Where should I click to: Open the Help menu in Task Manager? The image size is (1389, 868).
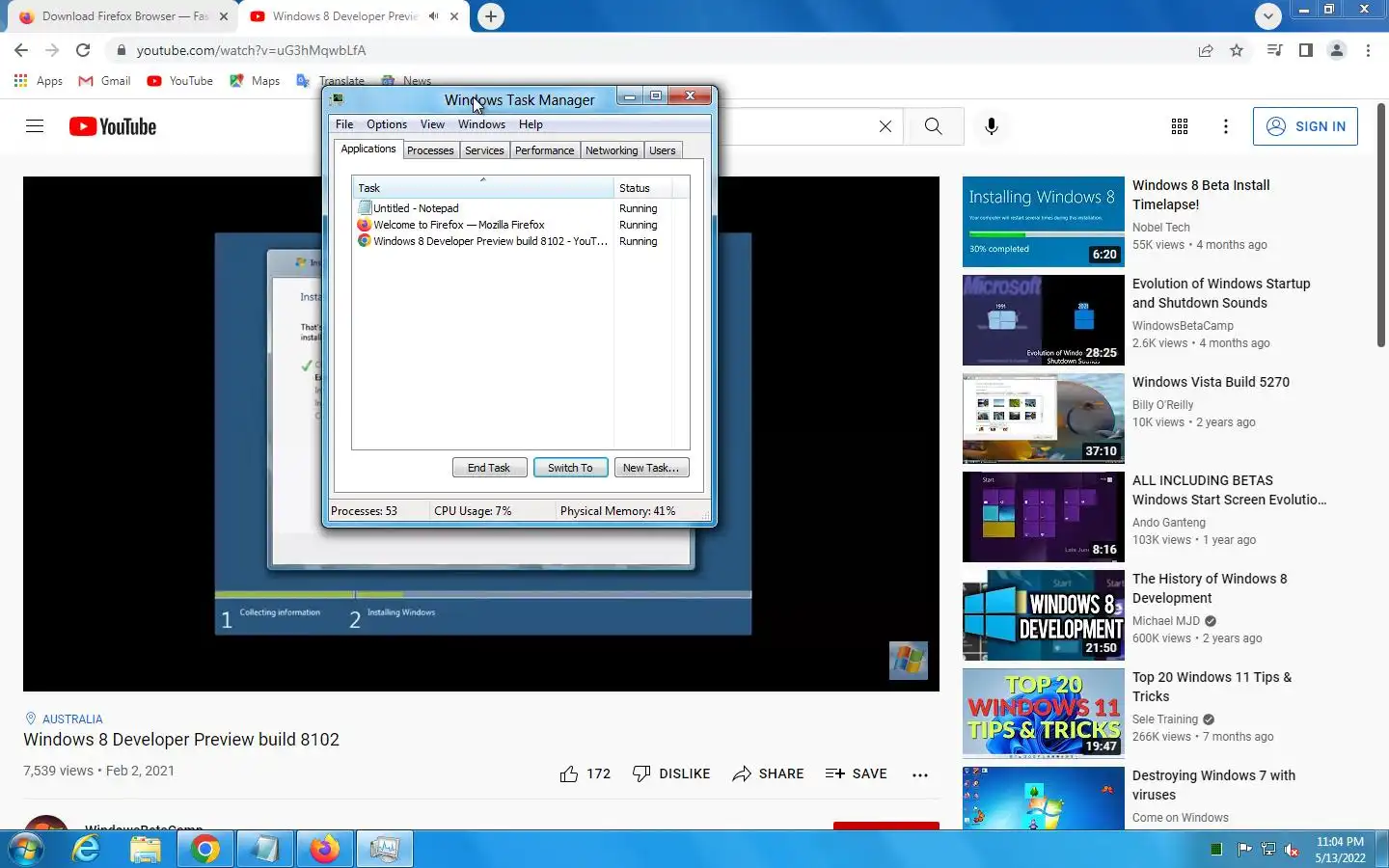(531, 124)
